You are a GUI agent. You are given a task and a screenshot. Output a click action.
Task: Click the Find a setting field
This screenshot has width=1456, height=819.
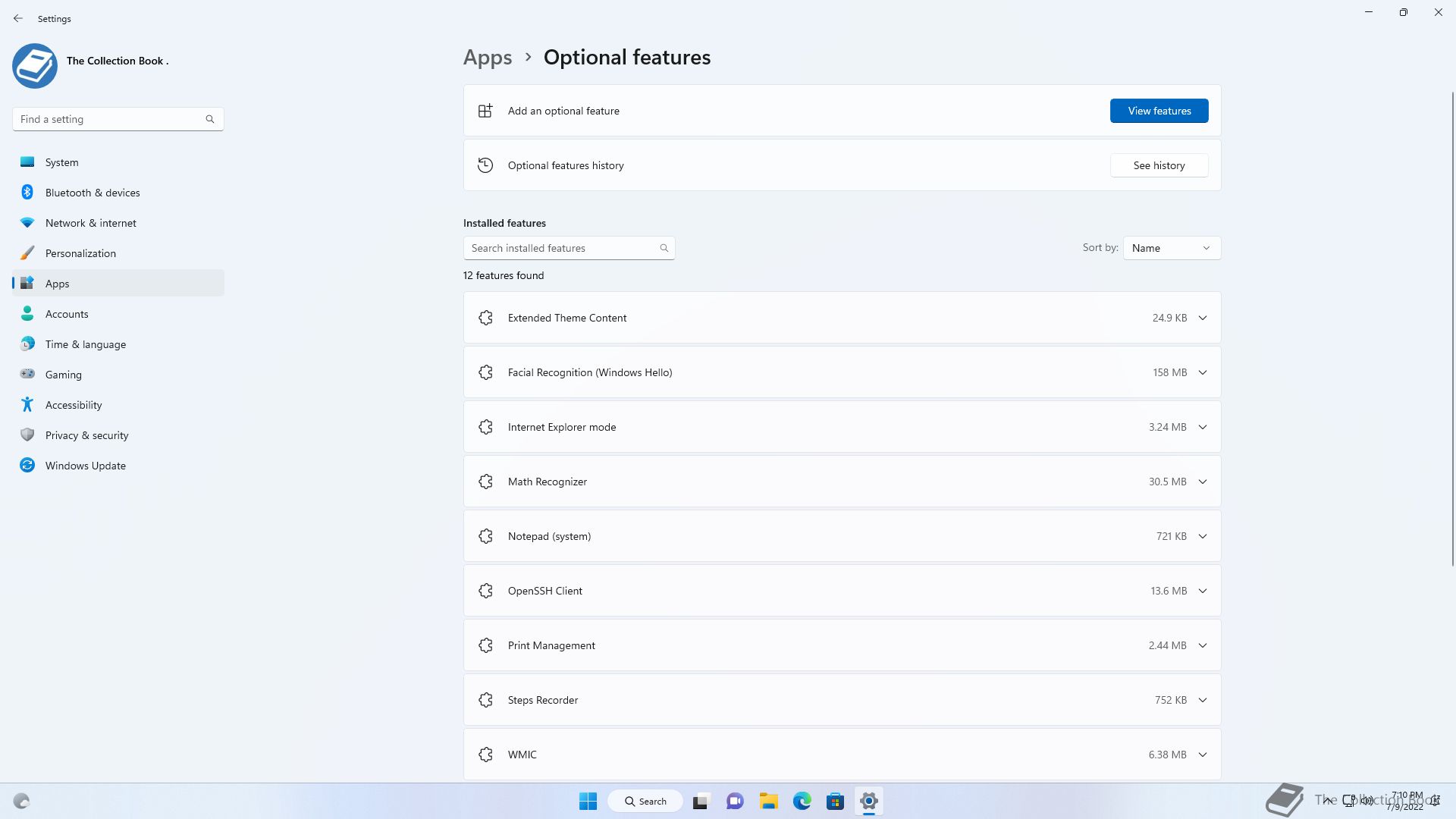(x=118, y=119)
